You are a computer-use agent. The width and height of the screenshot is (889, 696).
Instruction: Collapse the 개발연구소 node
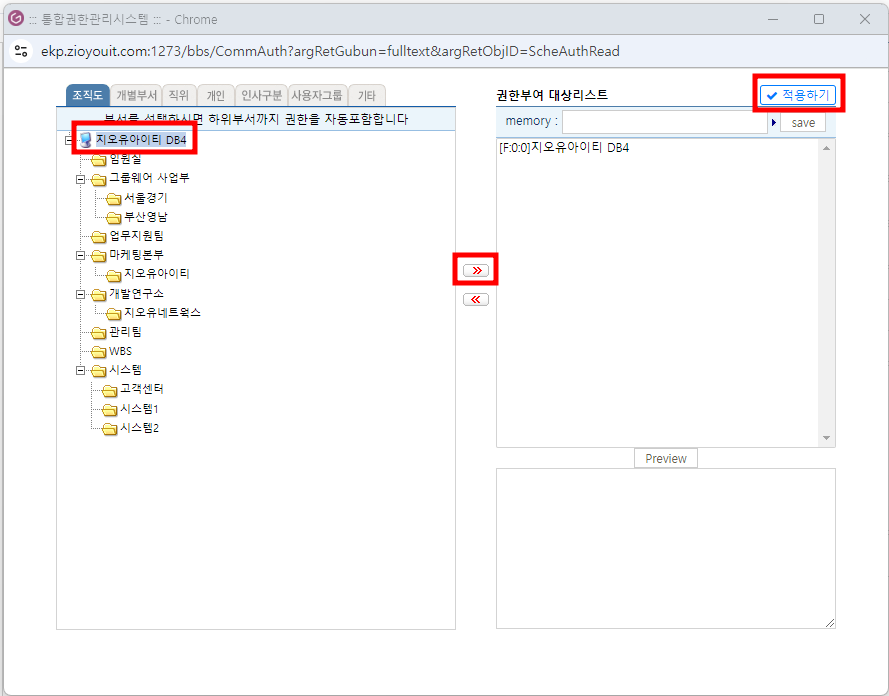pyautogui.click(x=81, y=294)
